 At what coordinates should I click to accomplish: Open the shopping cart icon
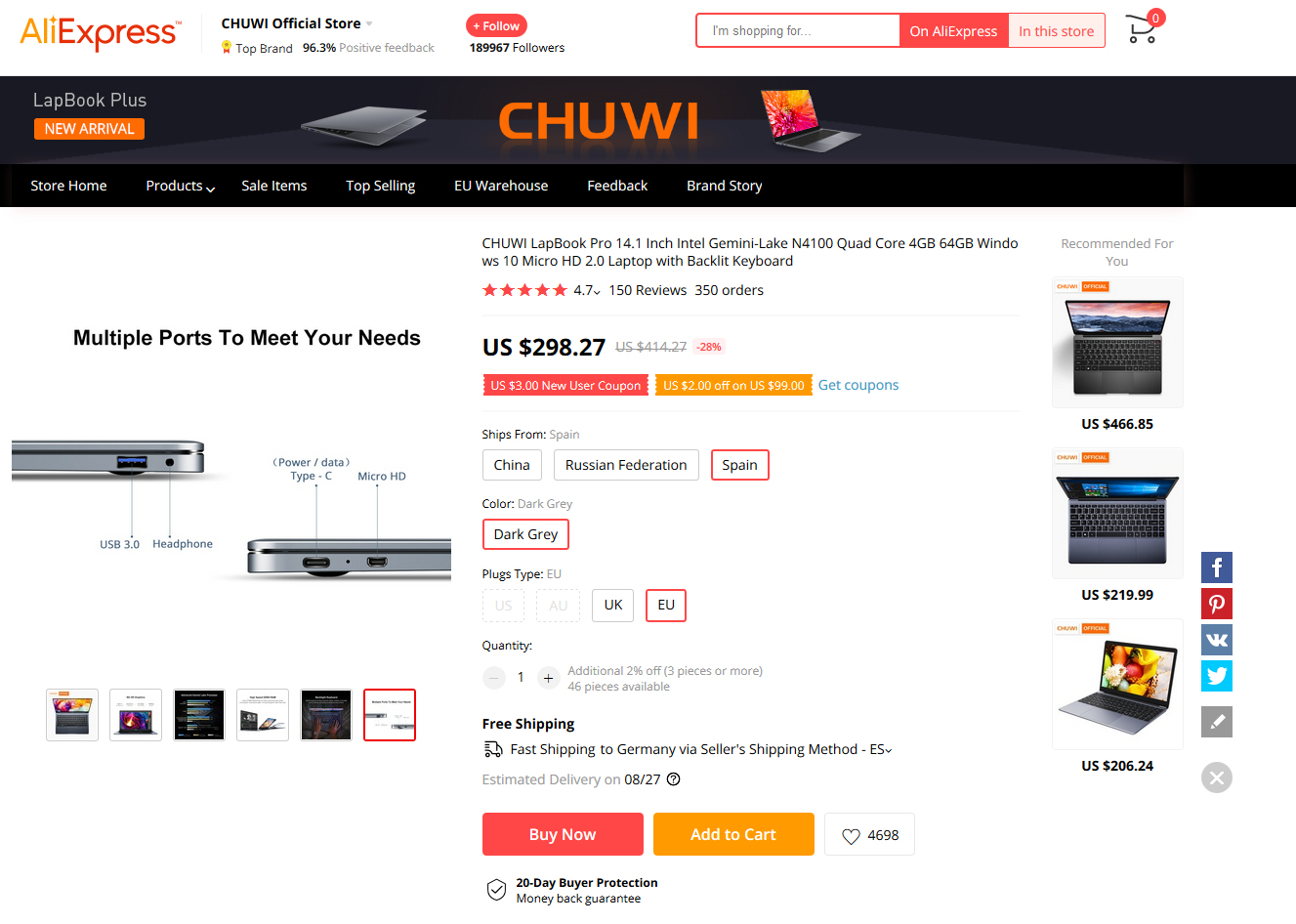(1142, 29)
